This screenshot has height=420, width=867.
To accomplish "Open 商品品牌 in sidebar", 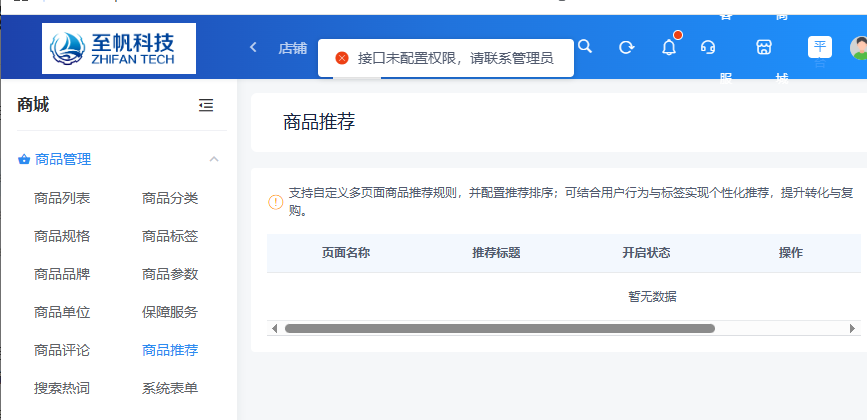I will [62, 274].
